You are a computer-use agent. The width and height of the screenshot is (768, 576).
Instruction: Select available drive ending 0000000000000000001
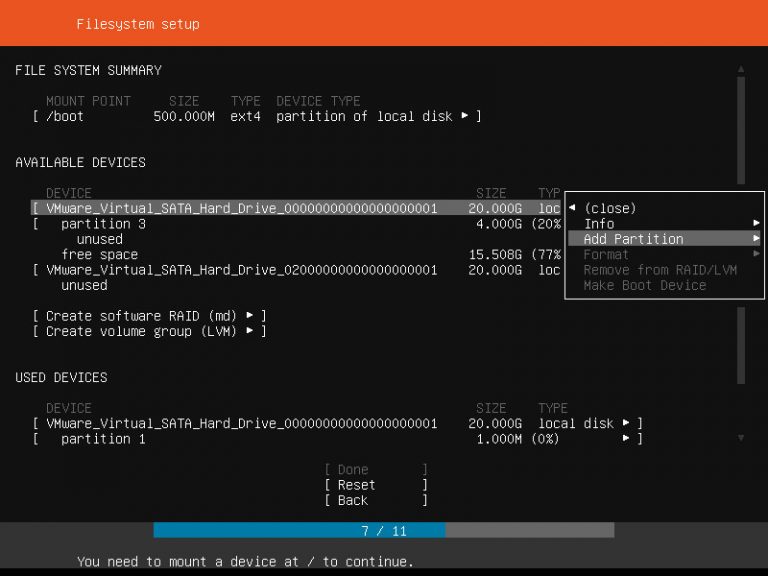(x=296, y=208)
